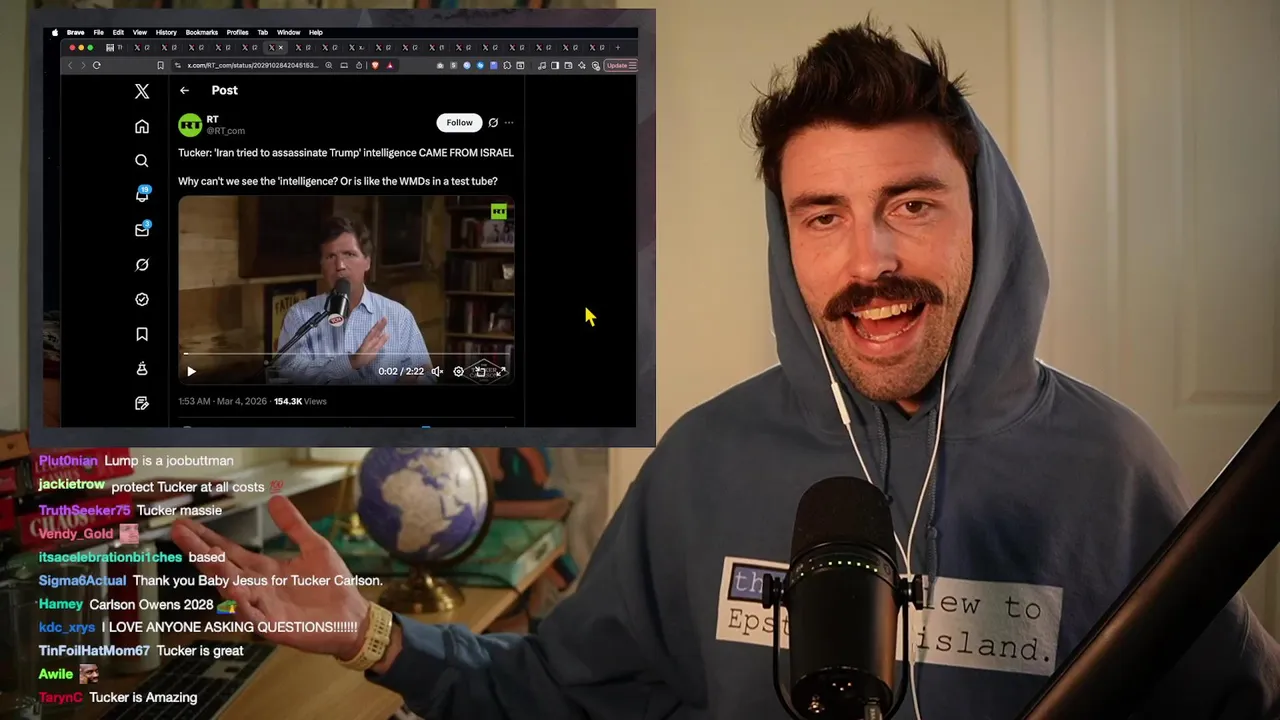Click chat username Vendy_Gold
This screenshot has width=1280, height=720.
76,534
